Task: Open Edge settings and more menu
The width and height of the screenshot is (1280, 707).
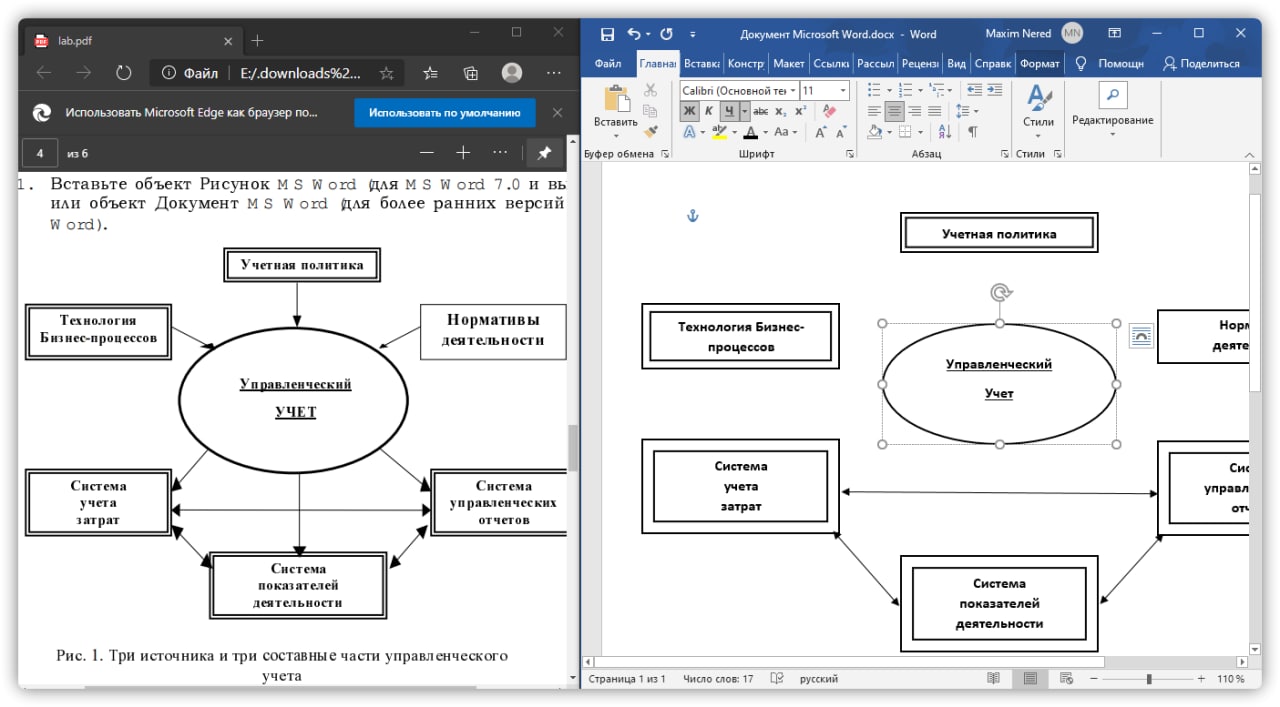Action: [553, 73]
